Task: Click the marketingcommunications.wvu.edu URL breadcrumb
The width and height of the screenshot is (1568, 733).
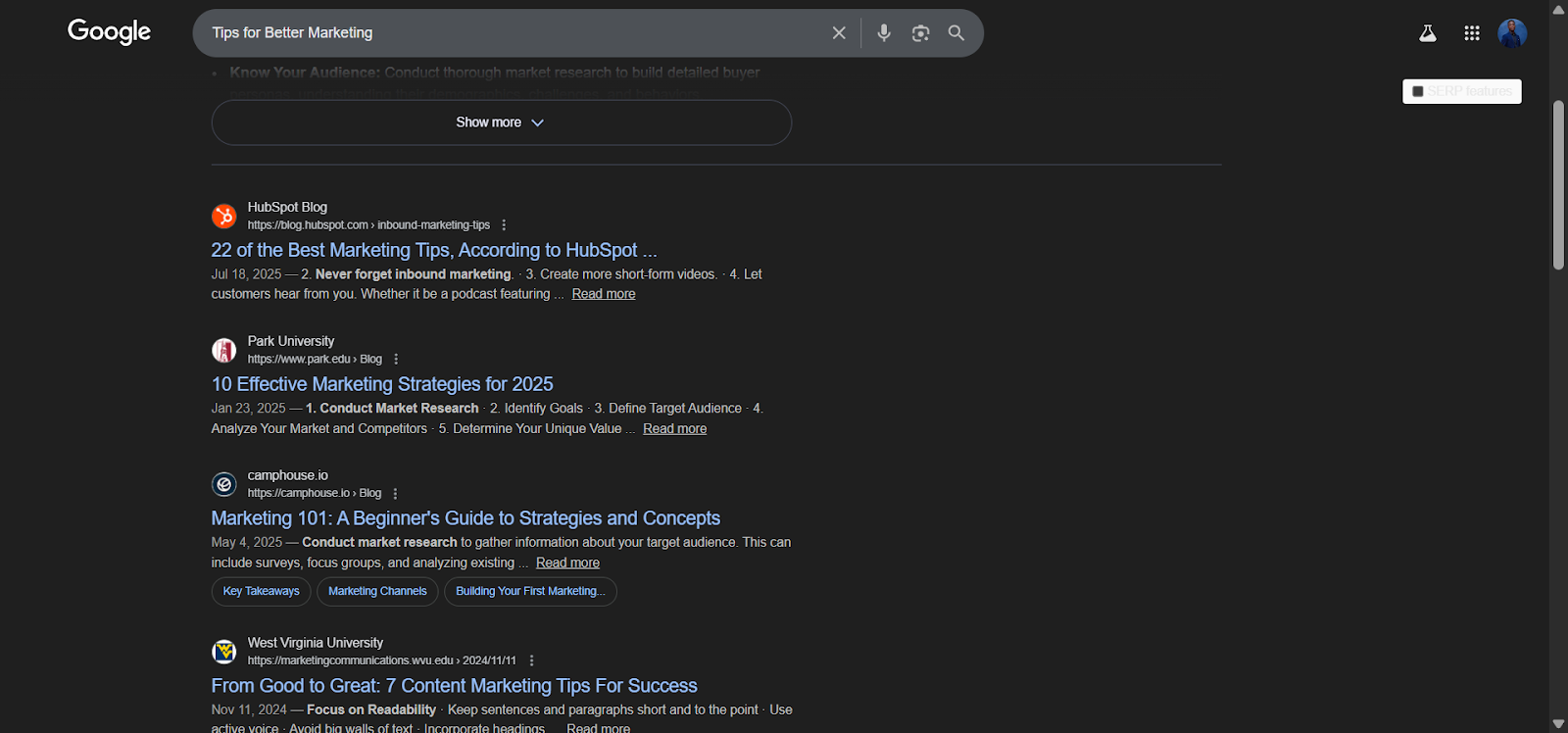Action: click(x=382, y=661)
